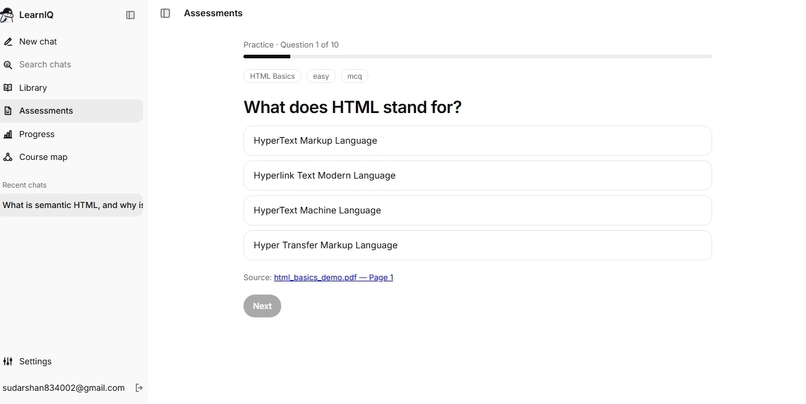This screenshot has height=404, width=806.
Task: Click the question heading 'What does HTML stand for?'
Action: (x=353, y=107)
